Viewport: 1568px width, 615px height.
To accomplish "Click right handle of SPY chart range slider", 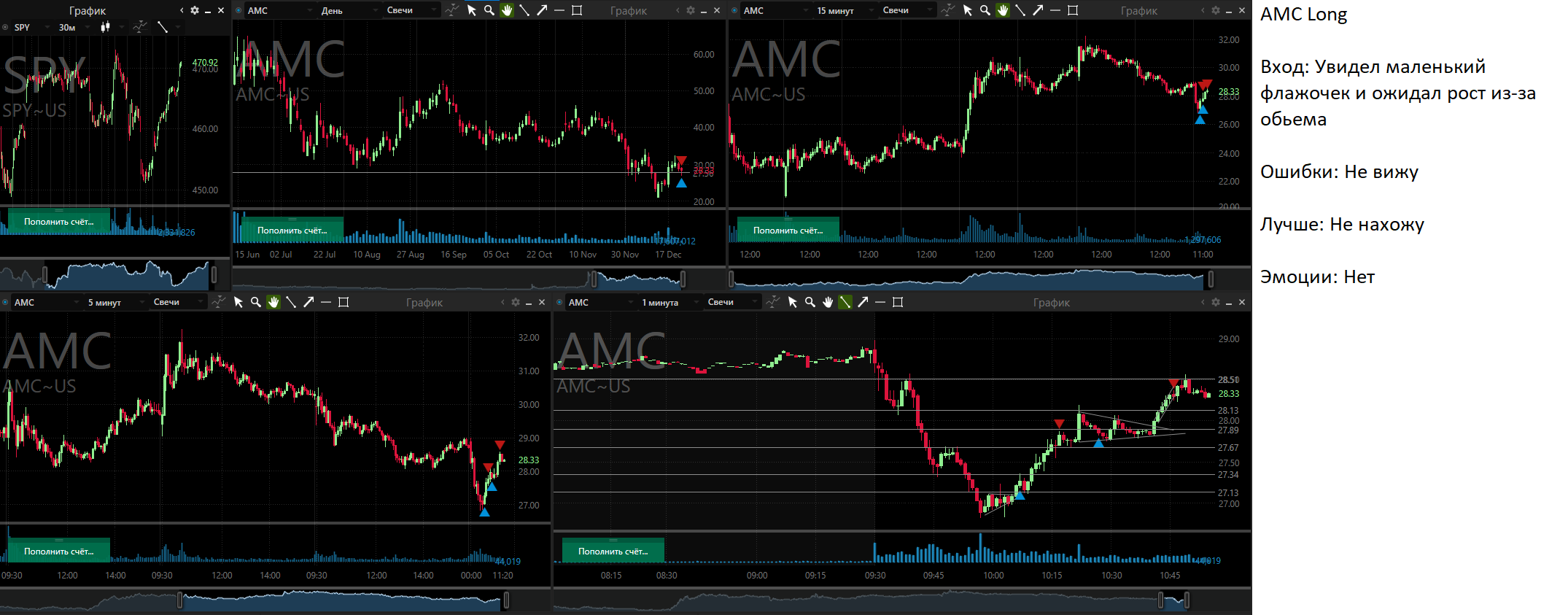I will point(214,275).
